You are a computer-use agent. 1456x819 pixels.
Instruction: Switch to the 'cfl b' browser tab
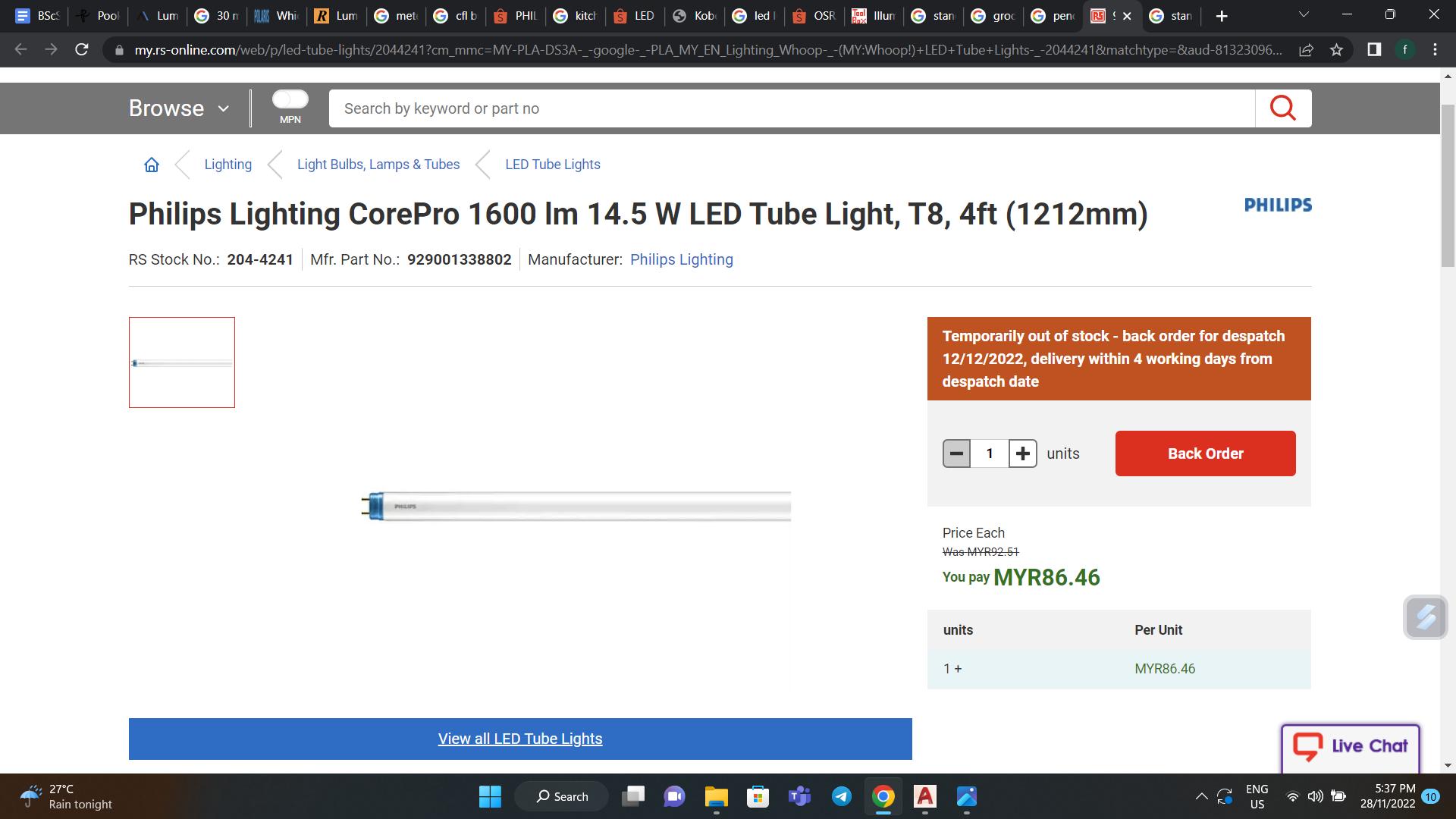point(456,16)
